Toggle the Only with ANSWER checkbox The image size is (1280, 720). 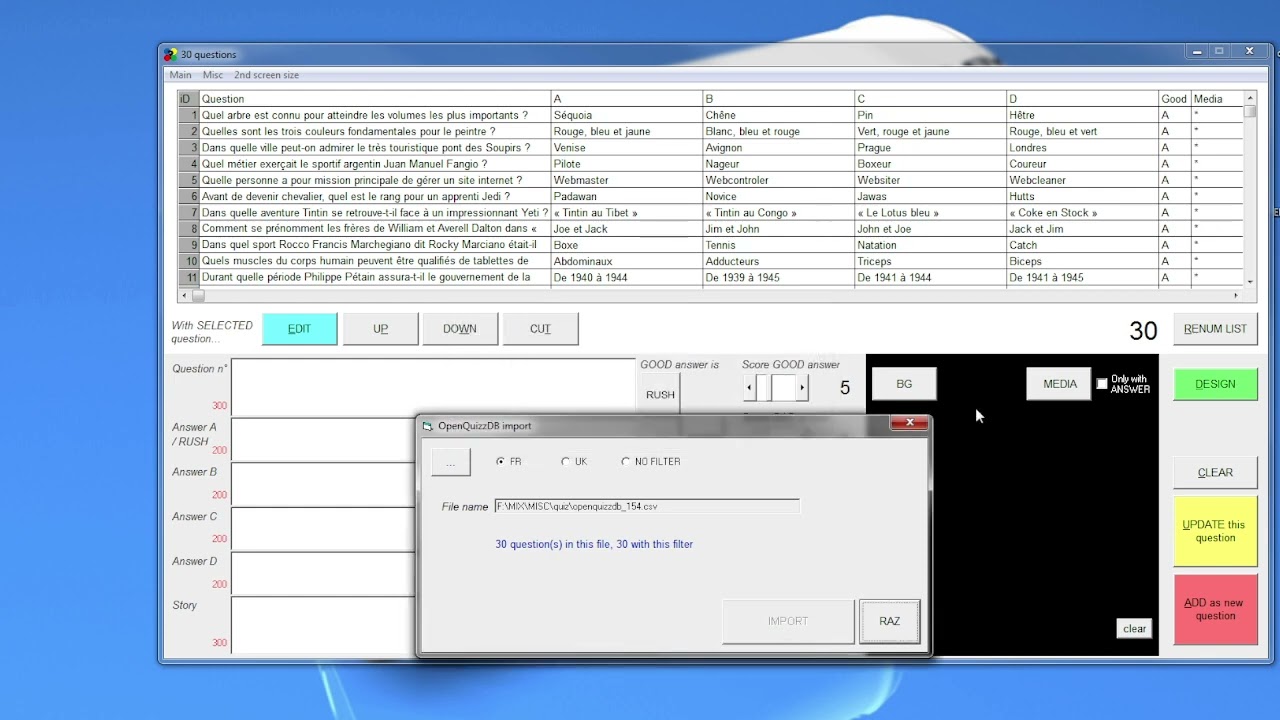[x=1102, y=384]
